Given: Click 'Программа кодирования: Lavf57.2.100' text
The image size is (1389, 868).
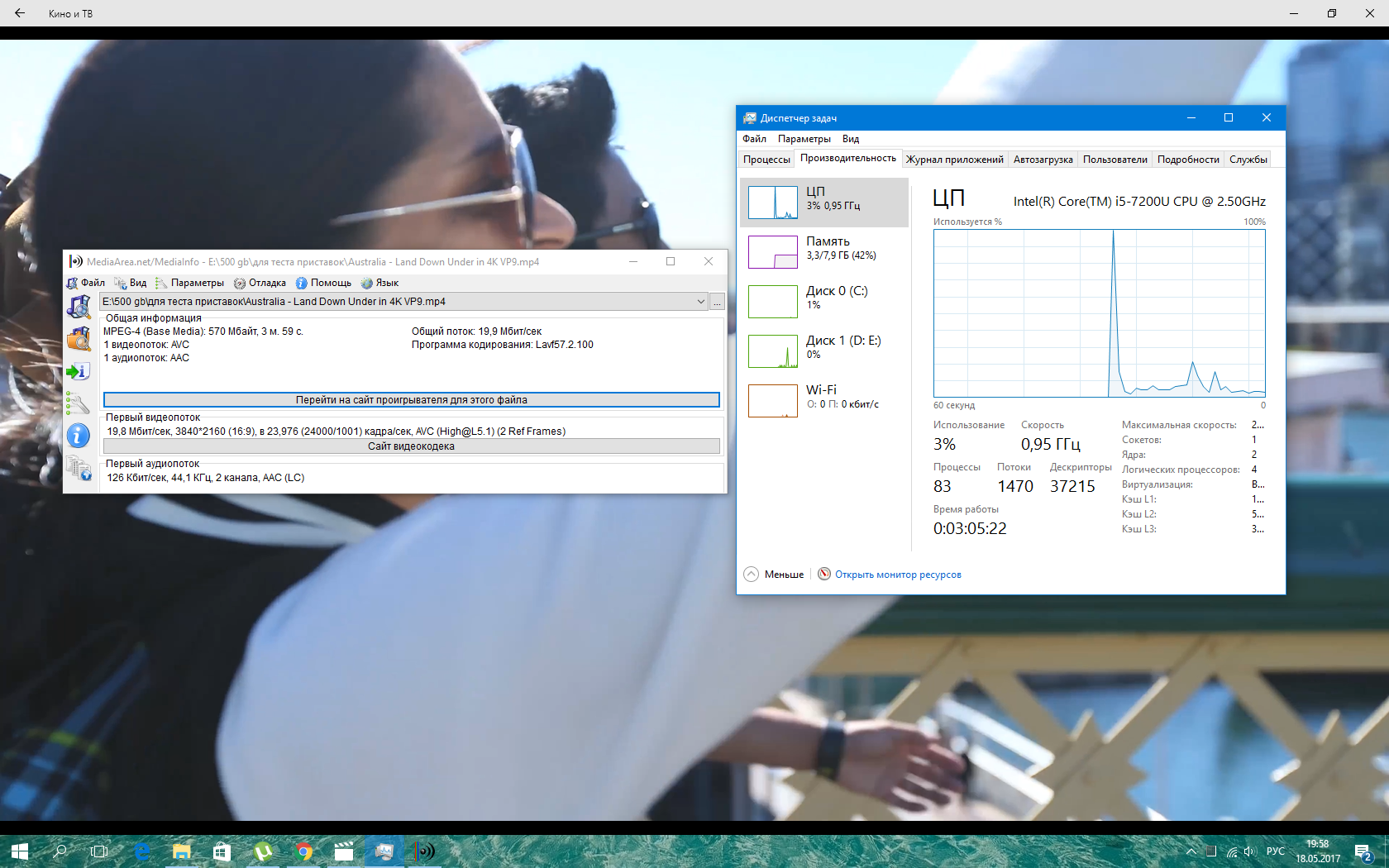Looking at the screenshot, I should [x=503, y=345].
